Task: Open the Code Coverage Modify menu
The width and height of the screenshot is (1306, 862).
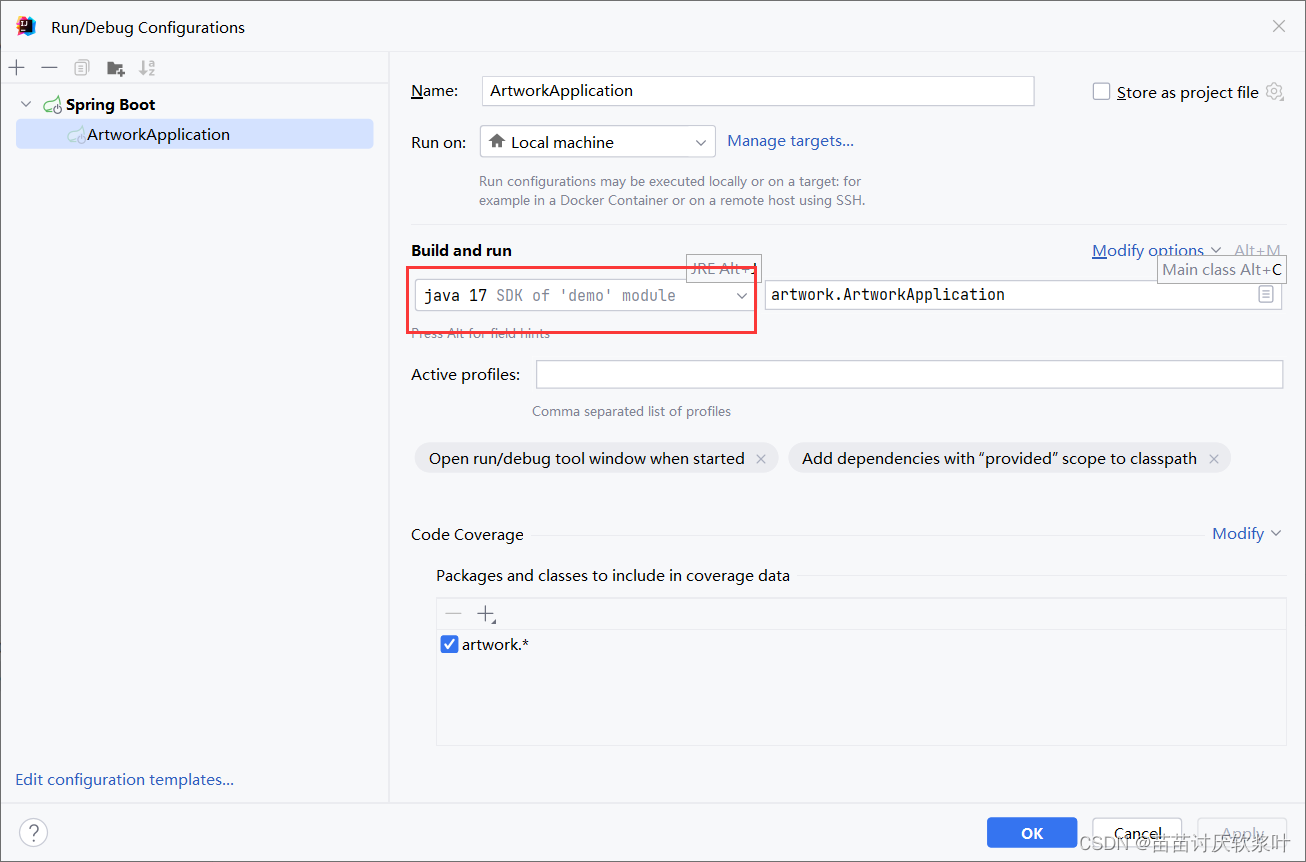Action: tap(1240, 533)
